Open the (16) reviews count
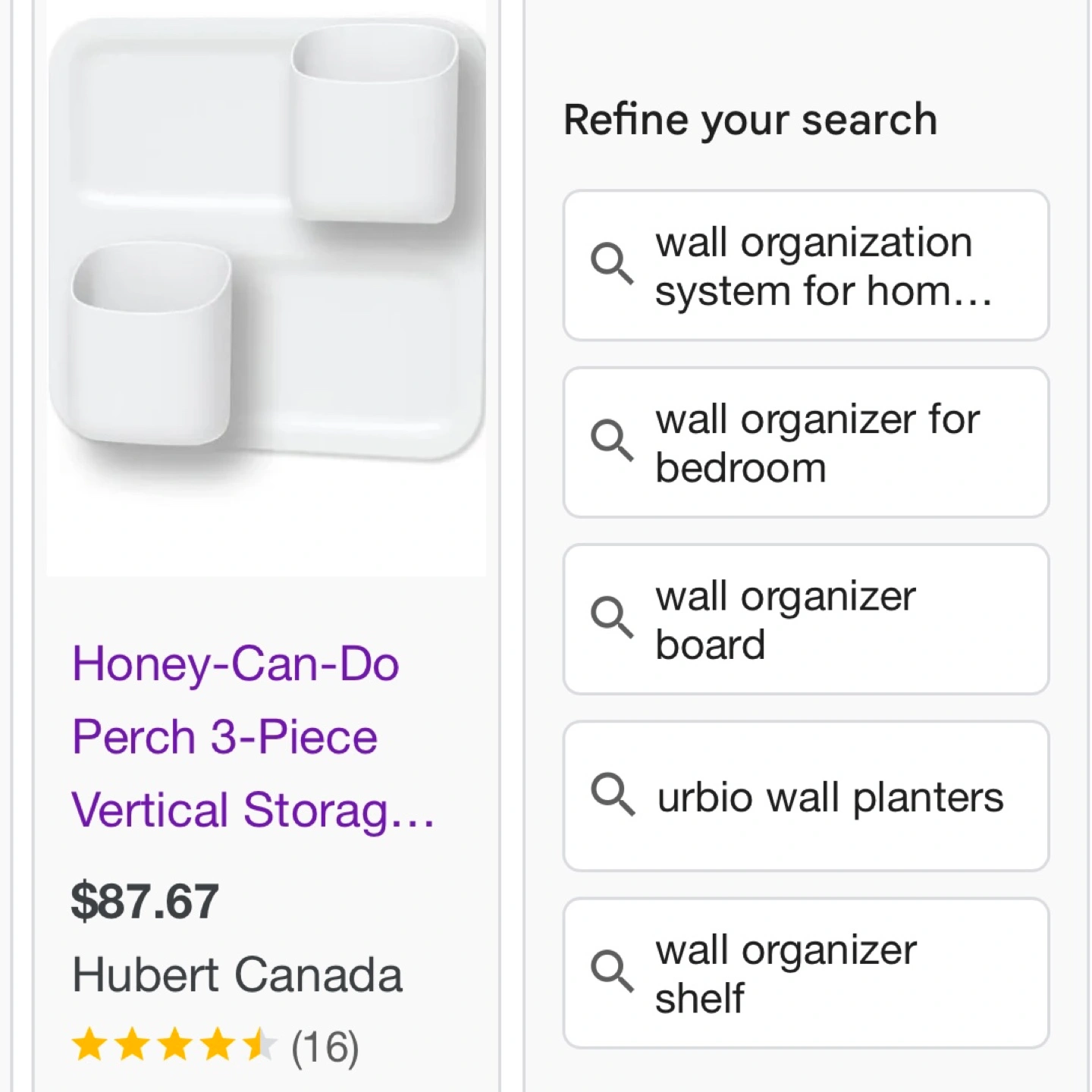The height and width of the screenshot is (1092, 1092). 325,1047
